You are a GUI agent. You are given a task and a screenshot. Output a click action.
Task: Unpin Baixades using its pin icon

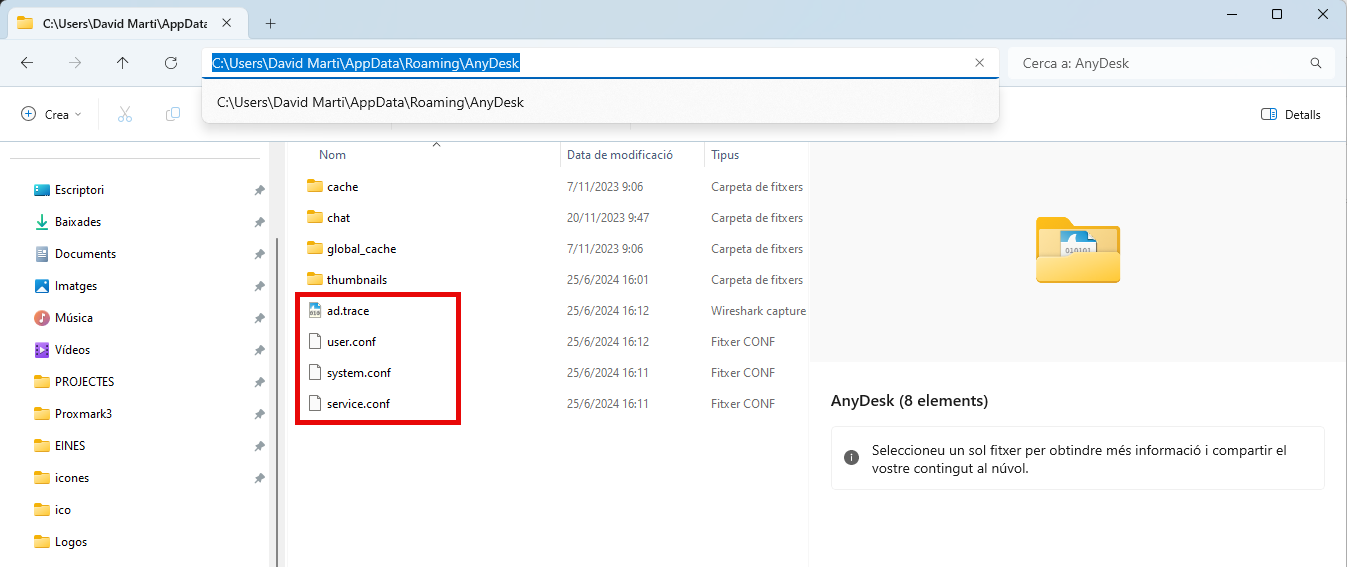259,222
